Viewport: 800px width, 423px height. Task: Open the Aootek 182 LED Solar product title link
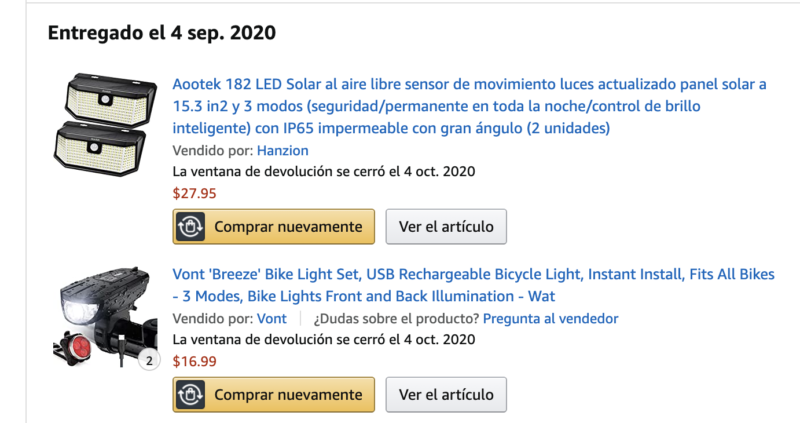[x=469, y=106]
